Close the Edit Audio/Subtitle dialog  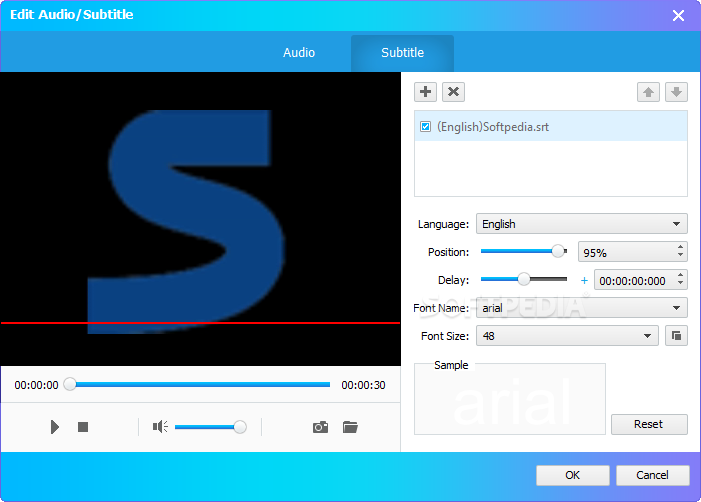(678, 16)
